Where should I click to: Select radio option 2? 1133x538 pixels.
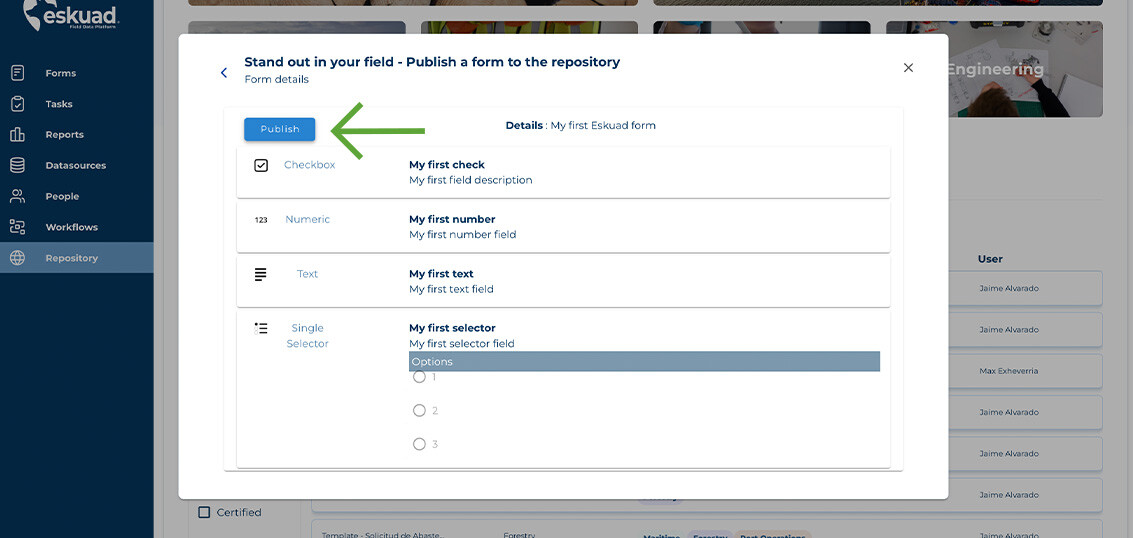419,410
